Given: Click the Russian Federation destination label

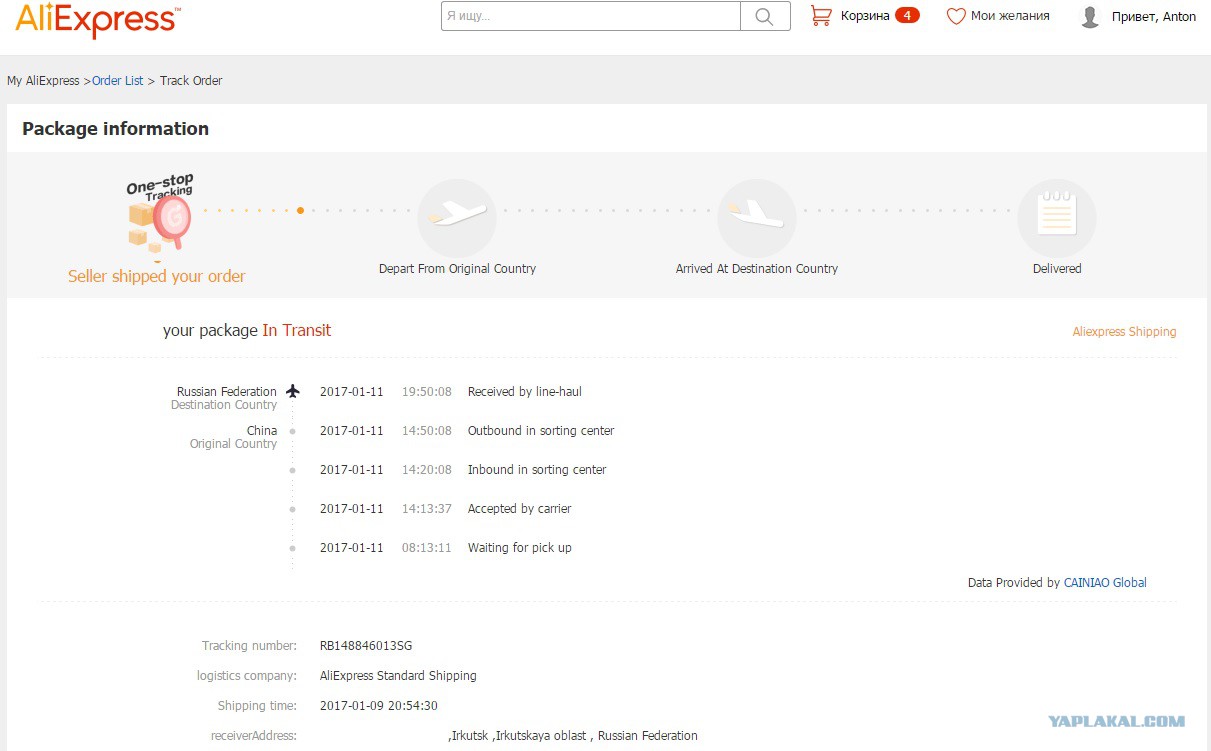Looking at the screenshot, I should click(x=227, y=392).
